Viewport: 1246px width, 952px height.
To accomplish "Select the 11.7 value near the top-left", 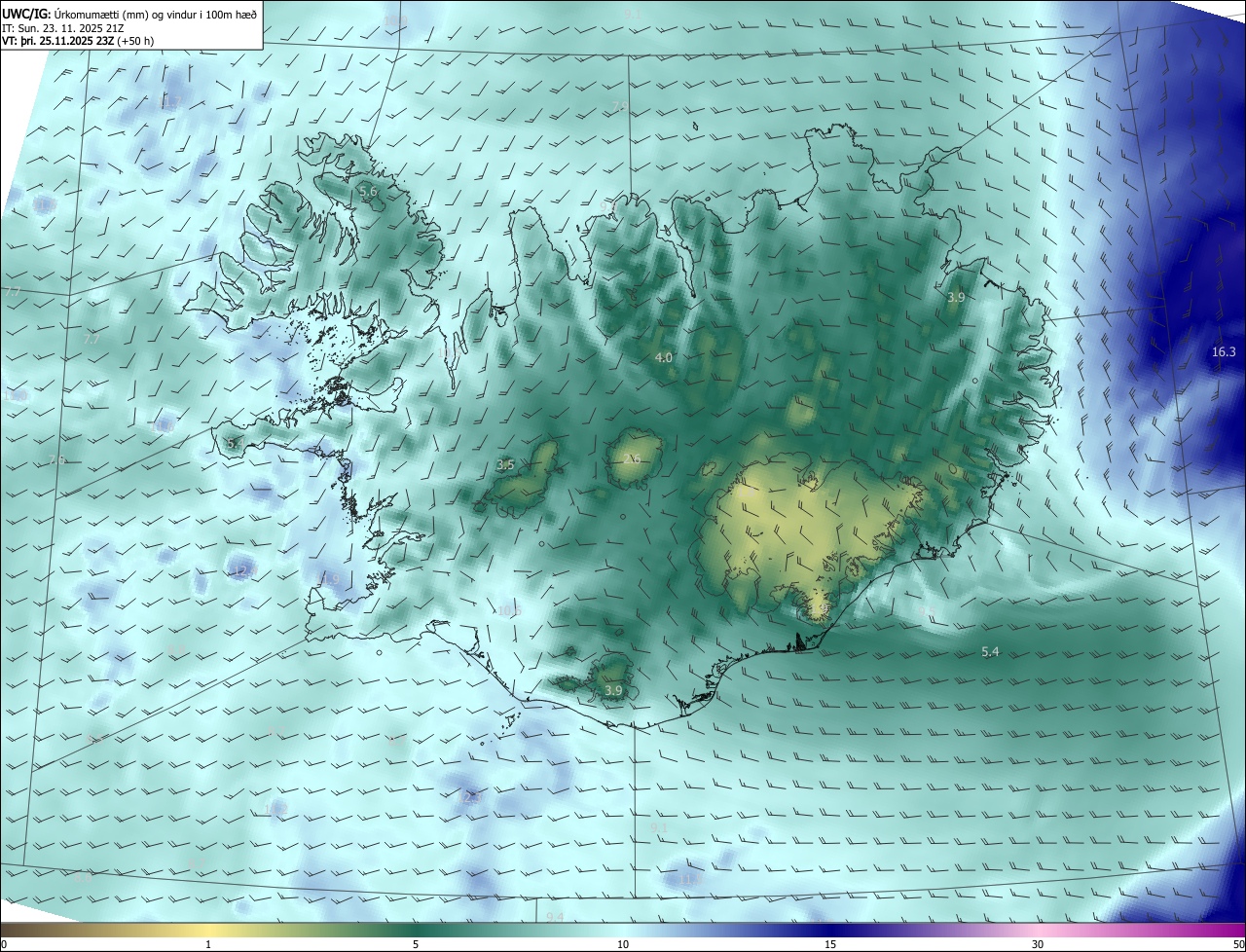I will [170, 102].
